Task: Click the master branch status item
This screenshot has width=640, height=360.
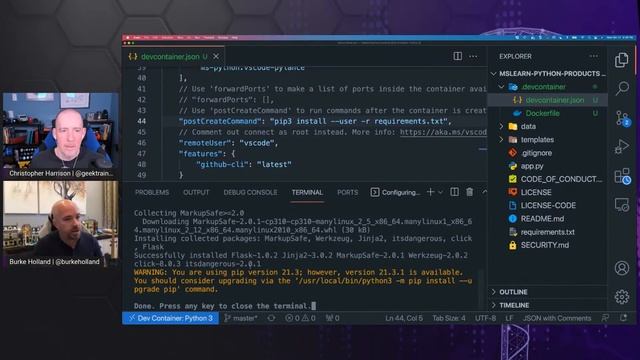Action: click(241, 318)
